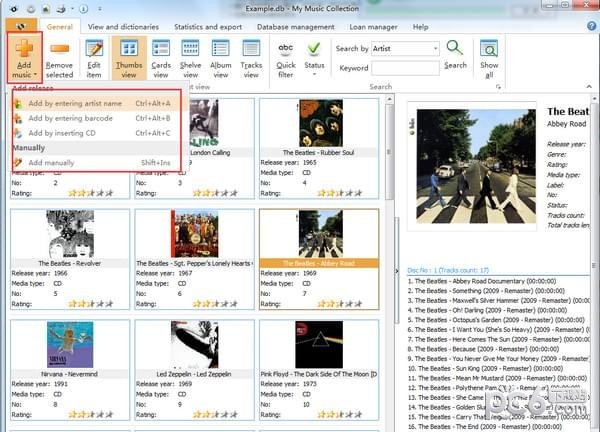Click the home icon in quick access toolbar

point(46,8)
